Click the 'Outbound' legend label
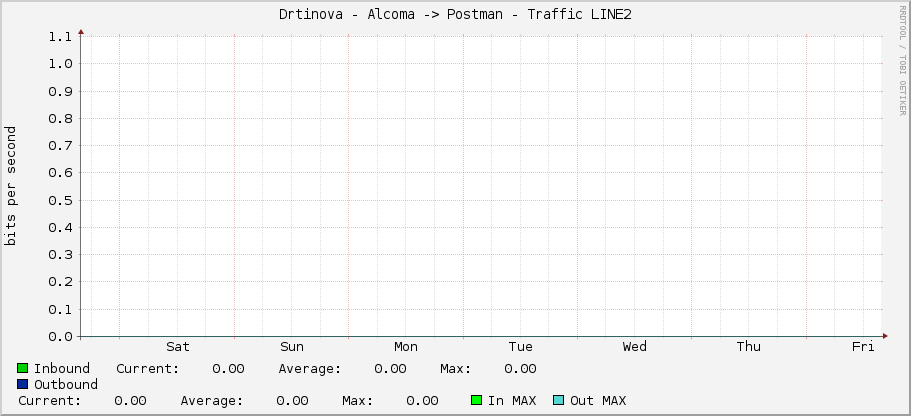The height and width of the screenshot is (416, 911). [66, 384]
